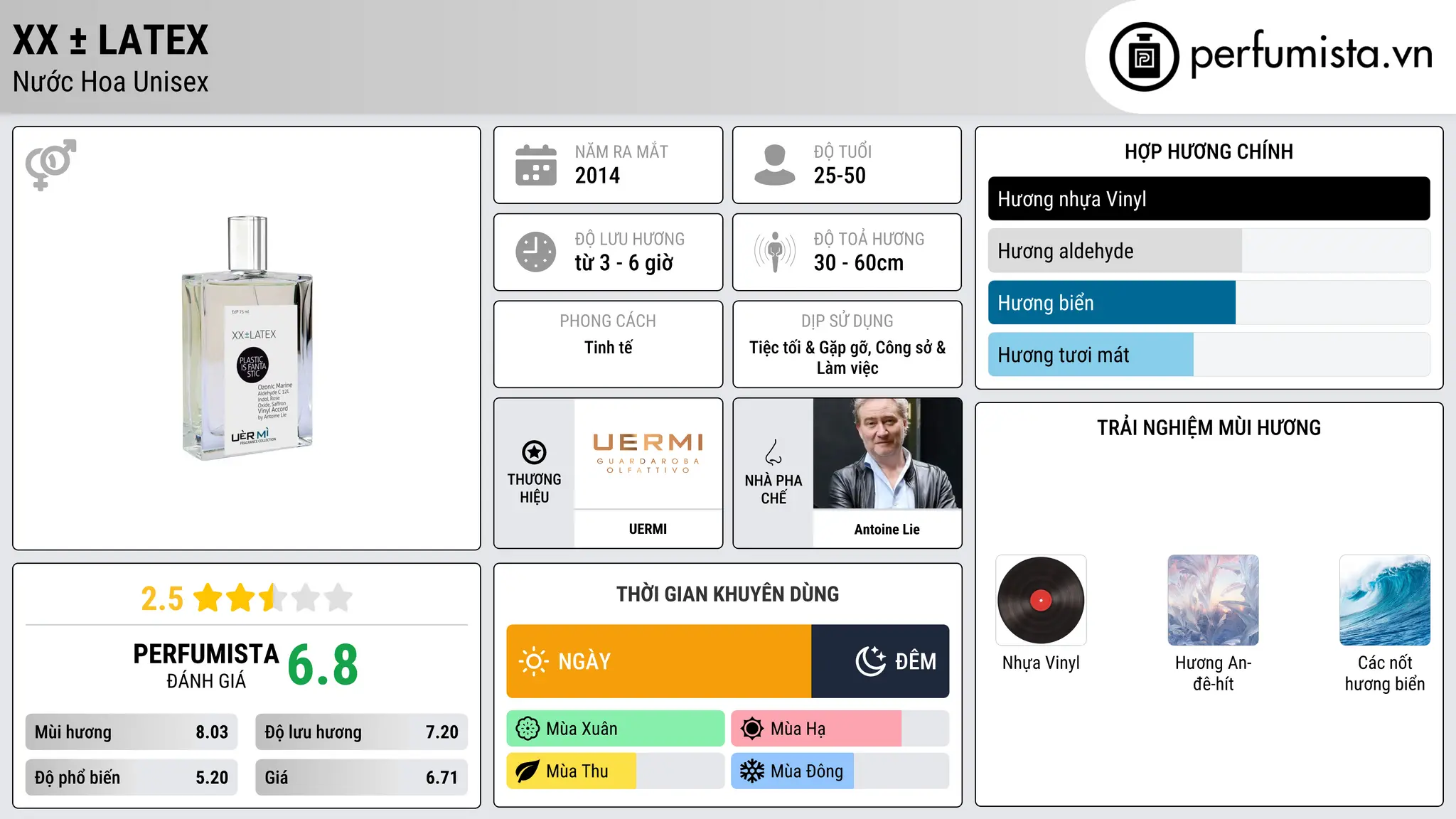Click the 30 - 60cm projection value
The width and height of the screenshot is (1456, 819).
[859, 263]
